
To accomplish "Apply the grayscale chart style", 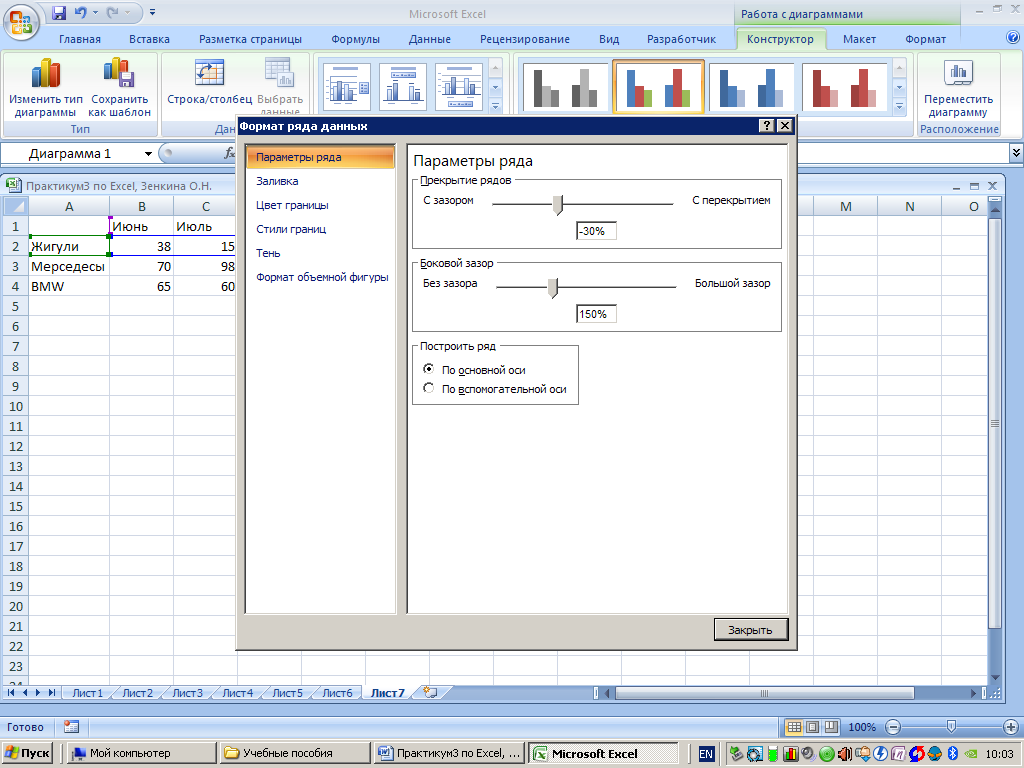I will (565, 87).
